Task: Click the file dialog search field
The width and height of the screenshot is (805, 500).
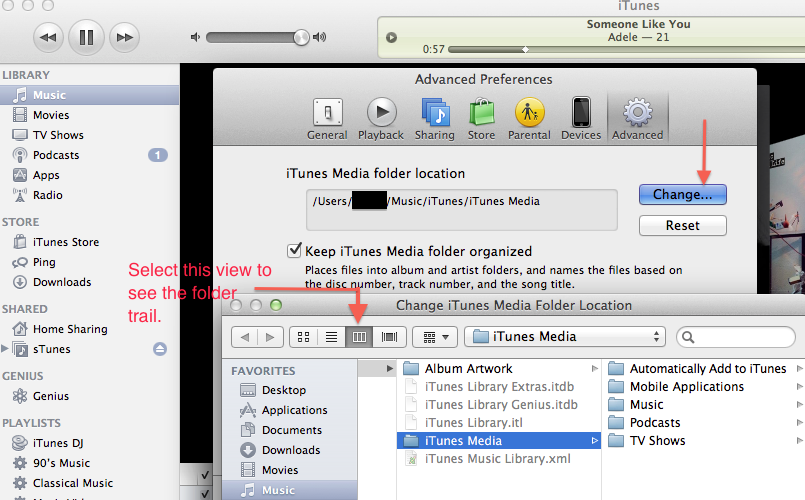Action: point(736,337)
